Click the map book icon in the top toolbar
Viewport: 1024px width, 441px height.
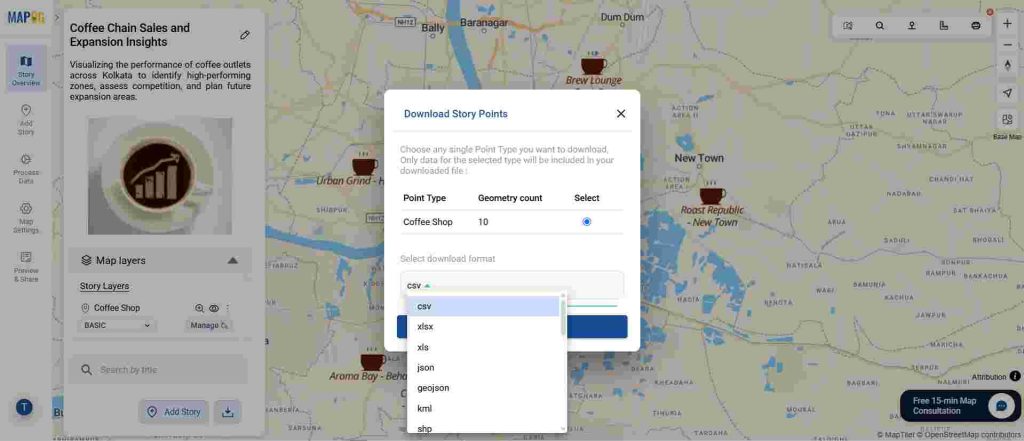[x=848, y=26]
